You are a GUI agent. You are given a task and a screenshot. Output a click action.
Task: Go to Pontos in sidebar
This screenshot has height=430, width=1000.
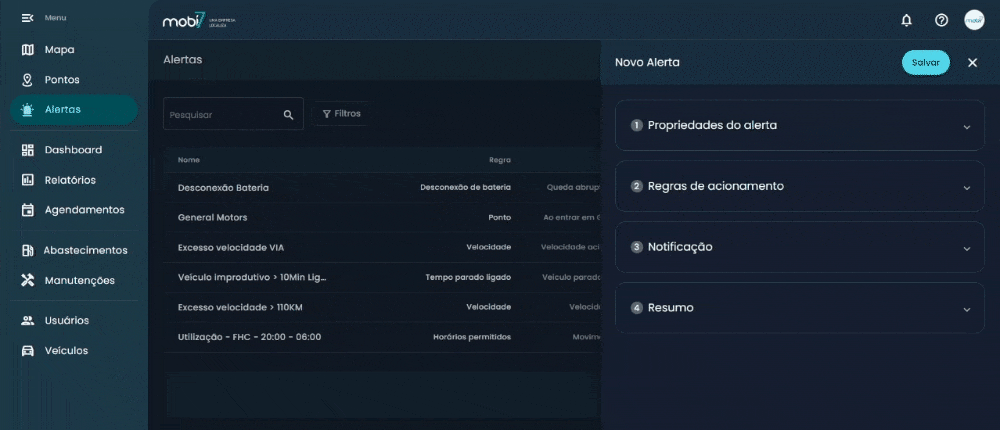61,80
